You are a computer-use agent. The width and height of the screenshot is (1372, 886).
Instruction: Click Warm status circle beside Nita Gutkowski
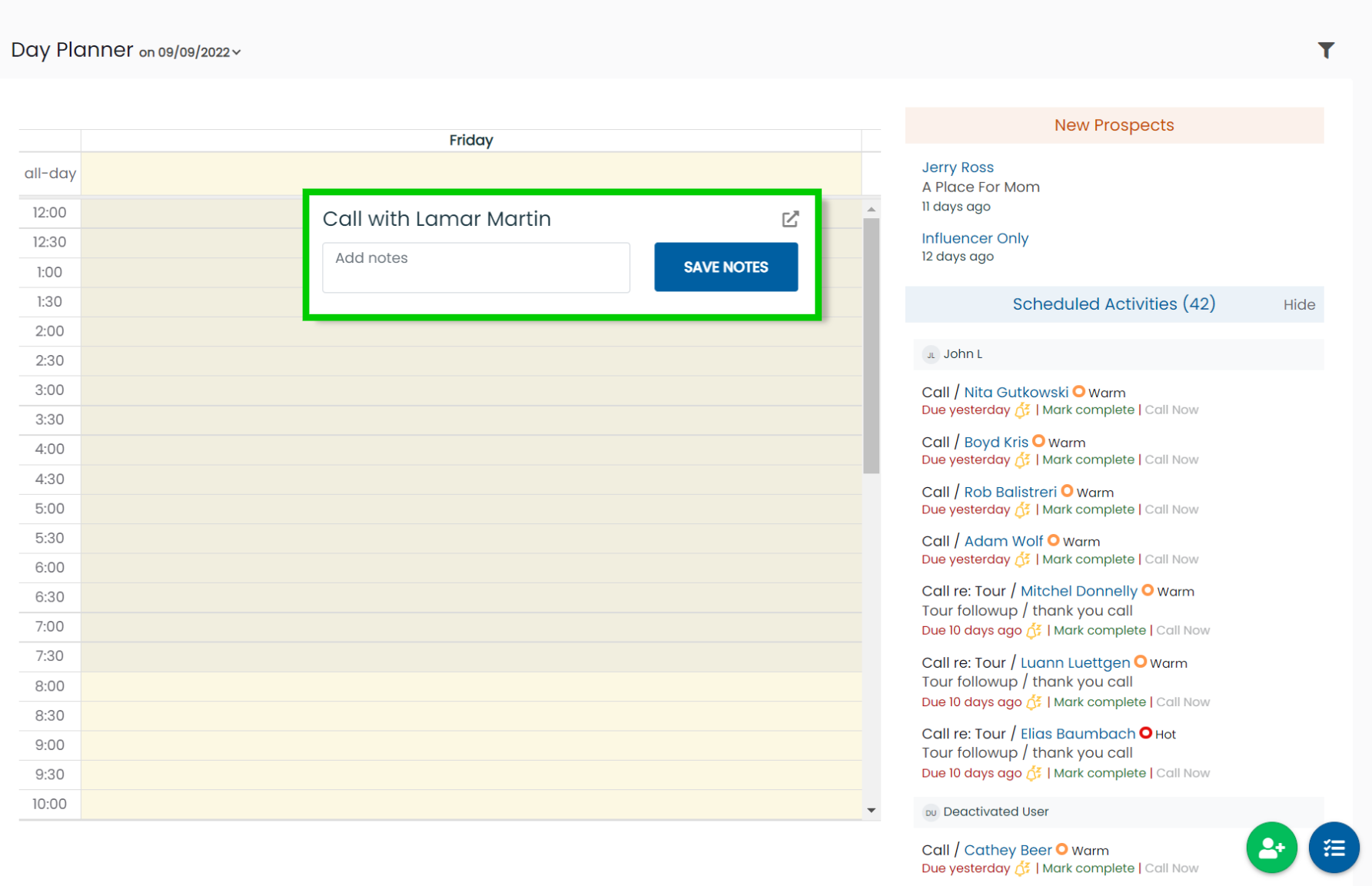pyautogui.click(x=1078, y=392)
